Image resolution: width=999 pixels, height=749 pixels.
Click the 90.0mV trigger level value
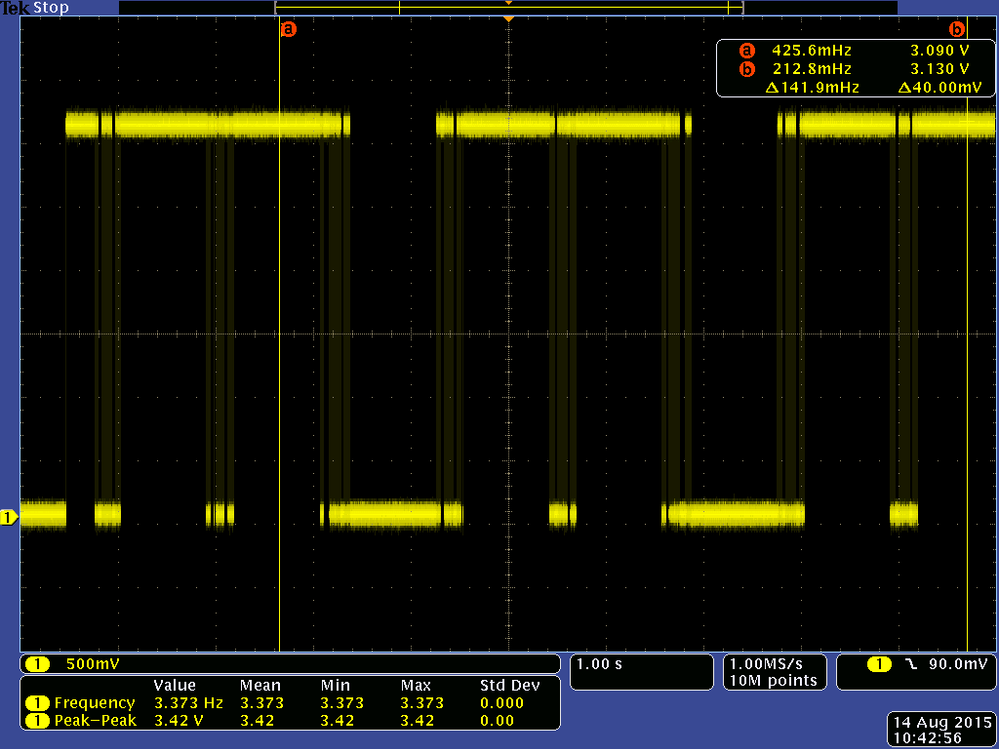(958, 665)
